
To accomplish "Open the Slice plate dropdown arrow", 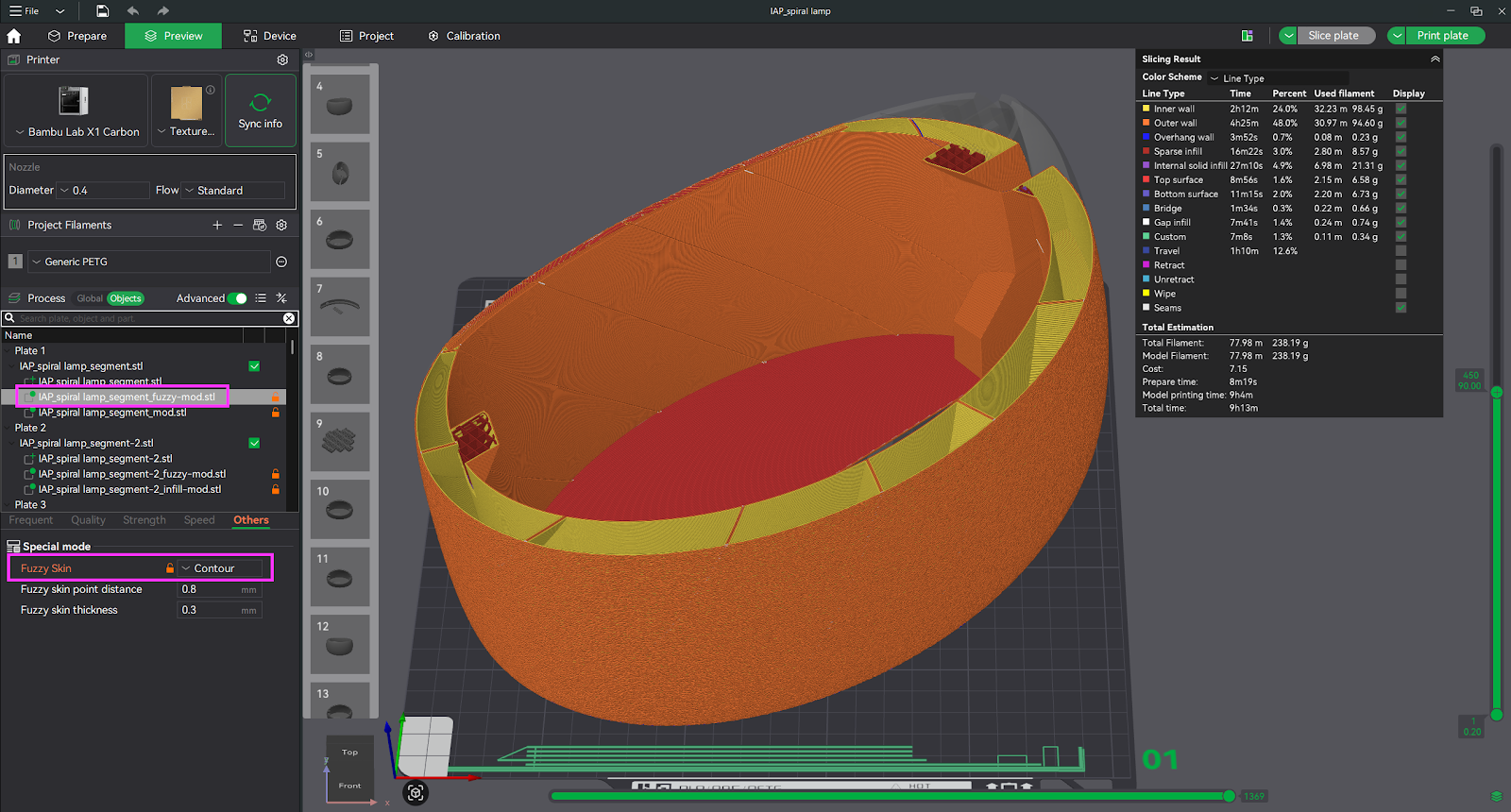I will point(1288,36).
